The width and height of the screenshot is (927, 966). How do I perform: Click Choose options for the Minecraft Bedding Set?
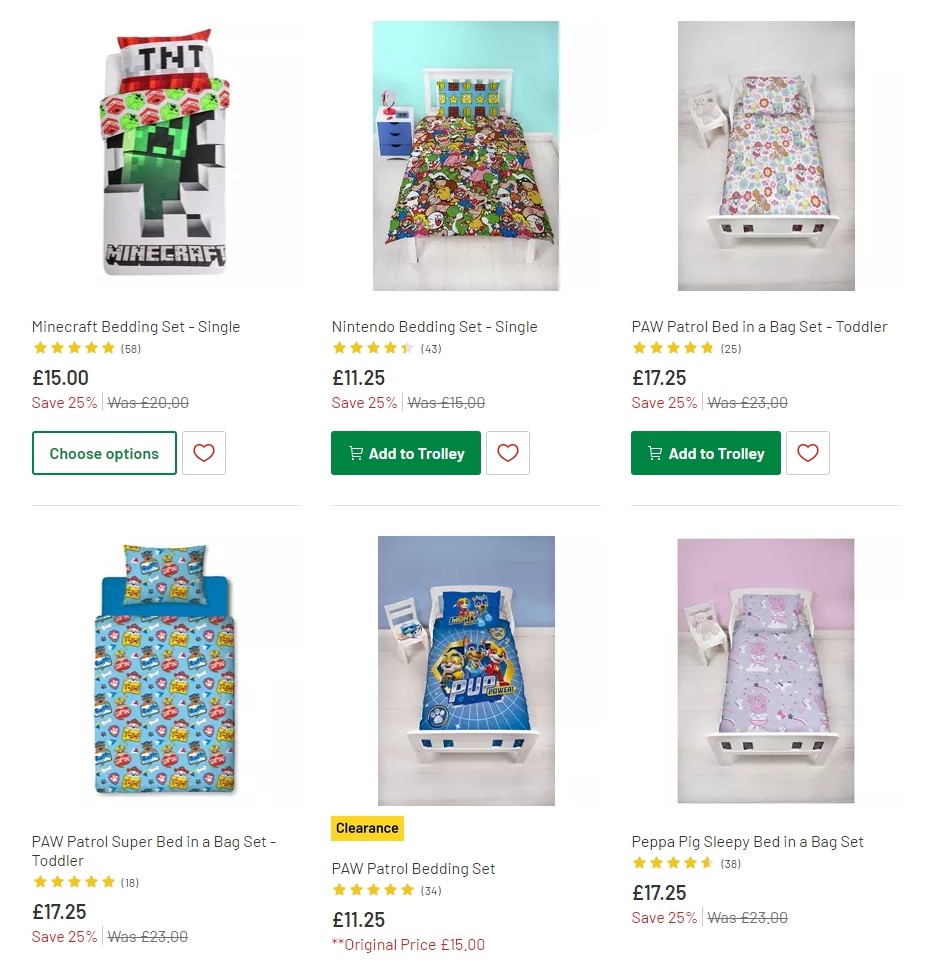pyautogui.click(x=104, y=453)
